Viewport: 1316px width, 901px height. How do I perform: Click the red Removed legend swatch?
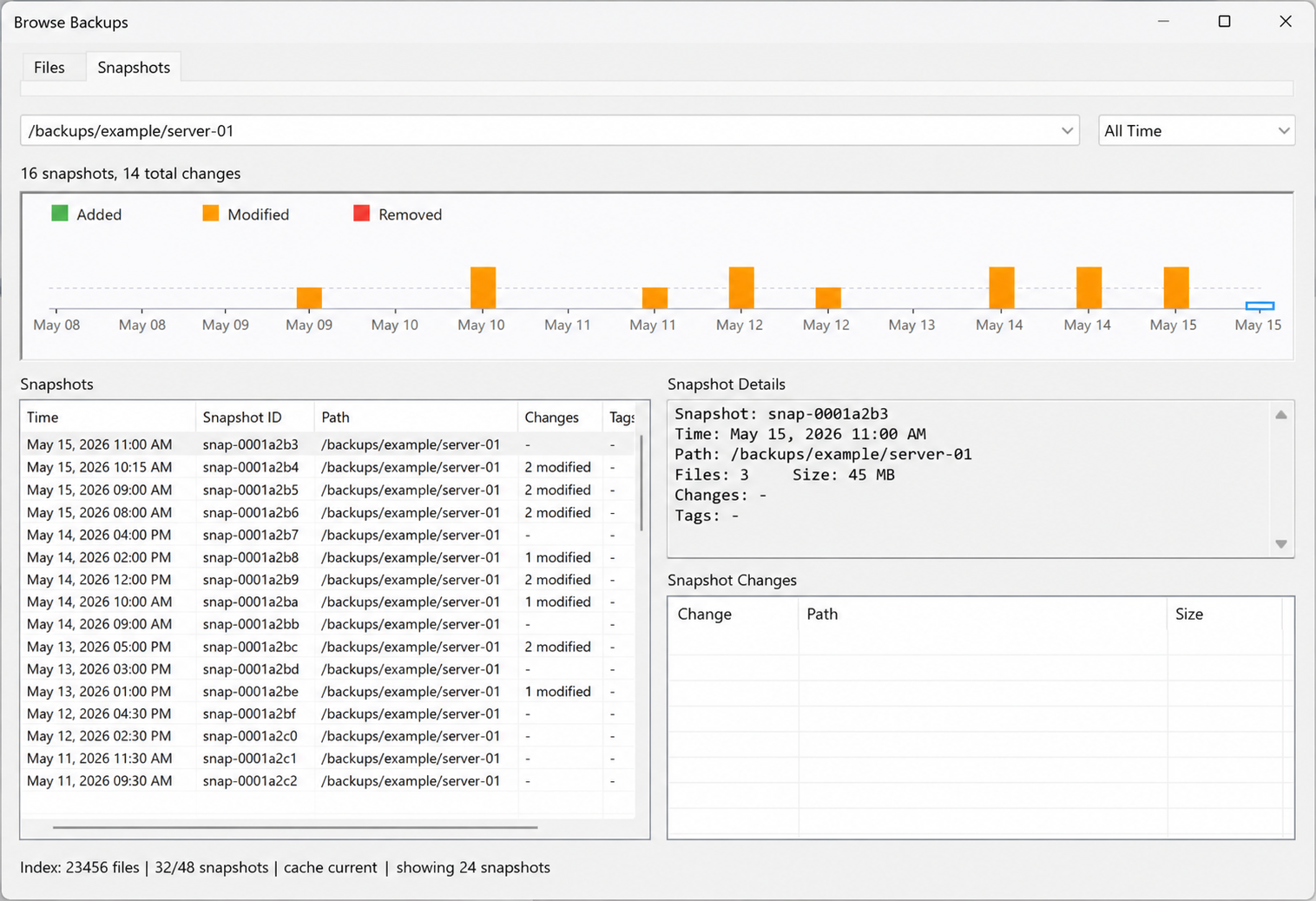362,214
